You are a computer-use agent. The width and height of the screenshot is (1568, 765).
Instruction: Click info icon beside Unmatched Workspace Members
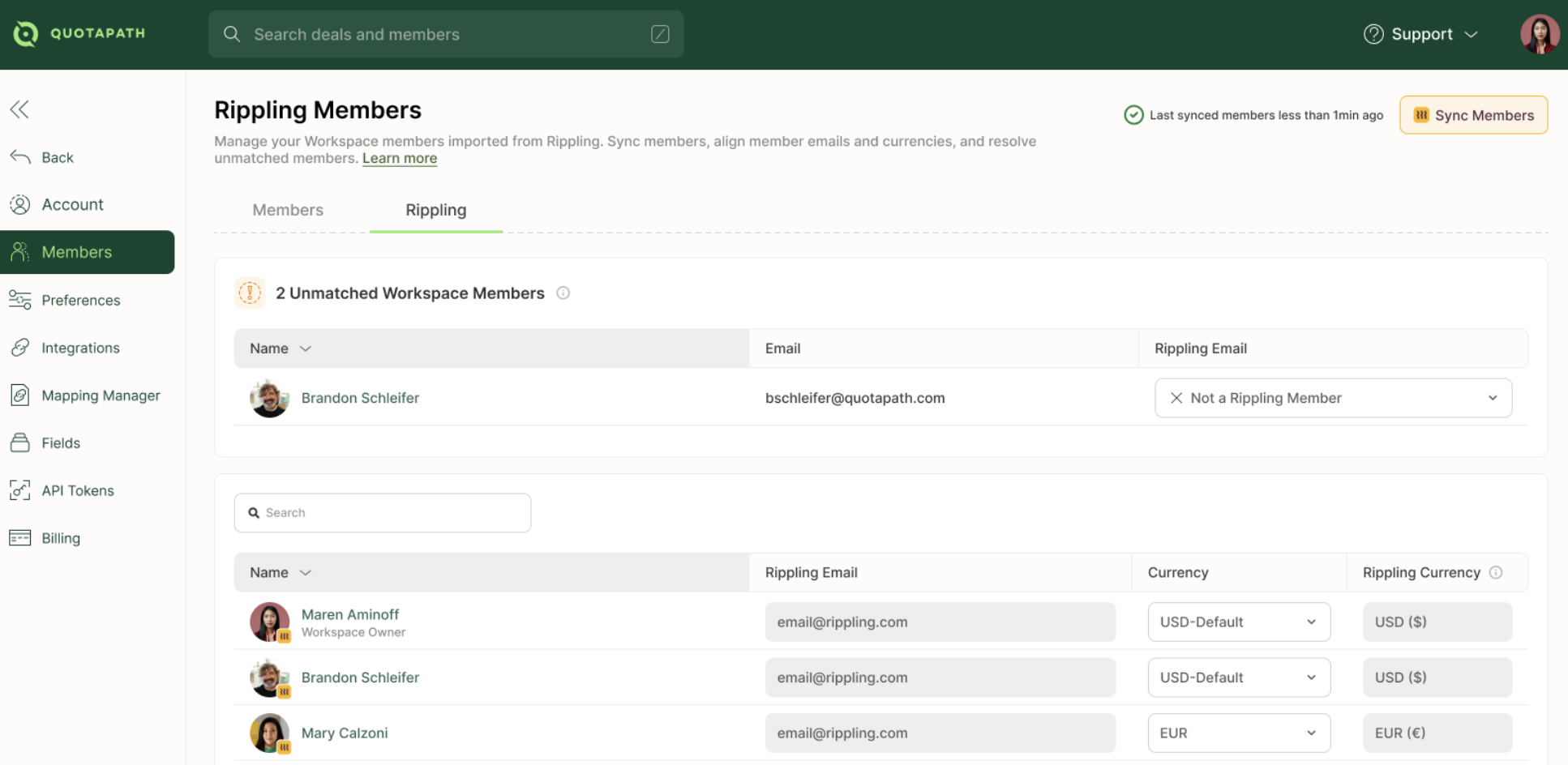point(563,293)
